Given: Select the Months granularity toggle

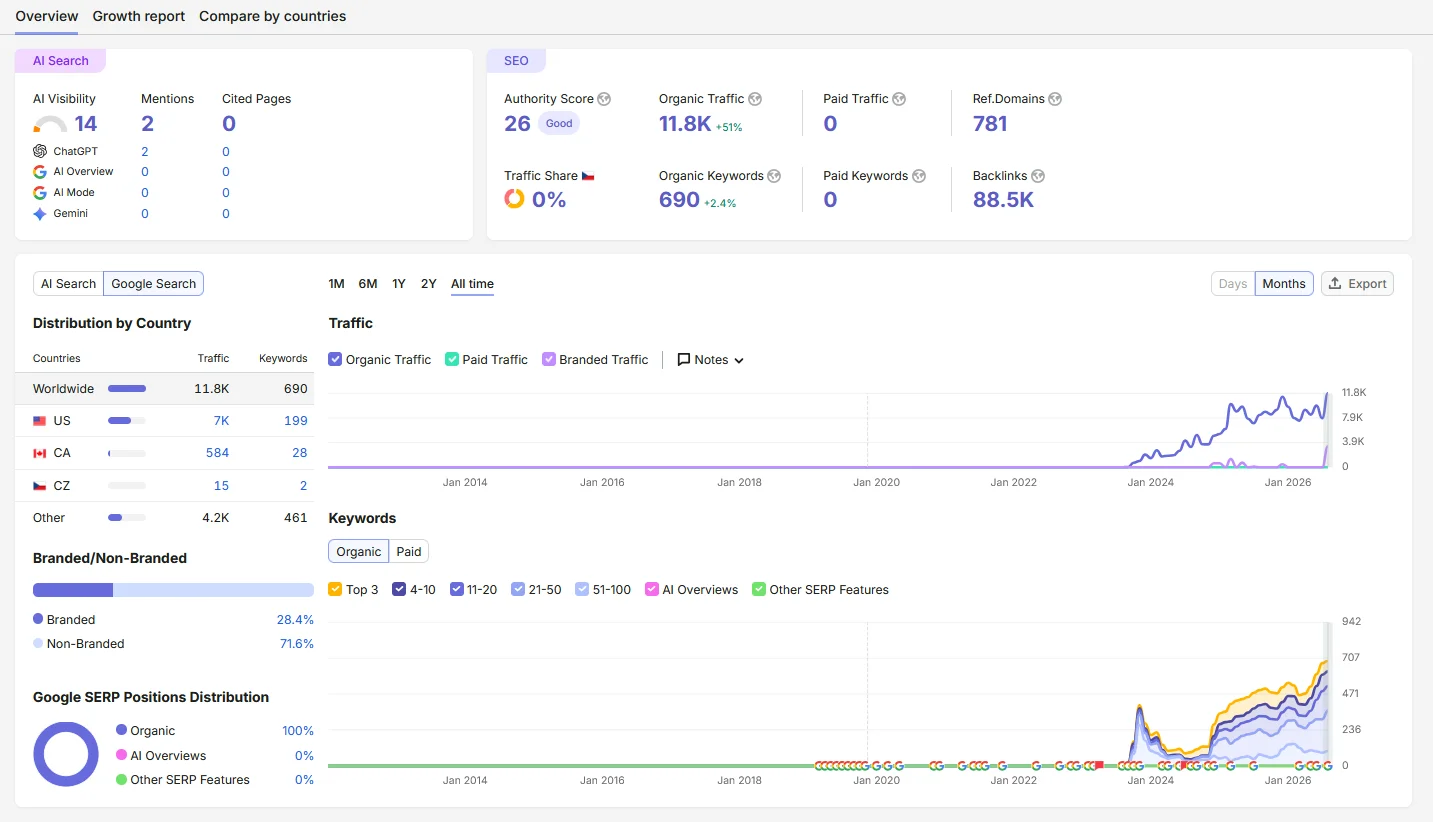Looking at the screenshot, I should click(x=1284, y=284).
